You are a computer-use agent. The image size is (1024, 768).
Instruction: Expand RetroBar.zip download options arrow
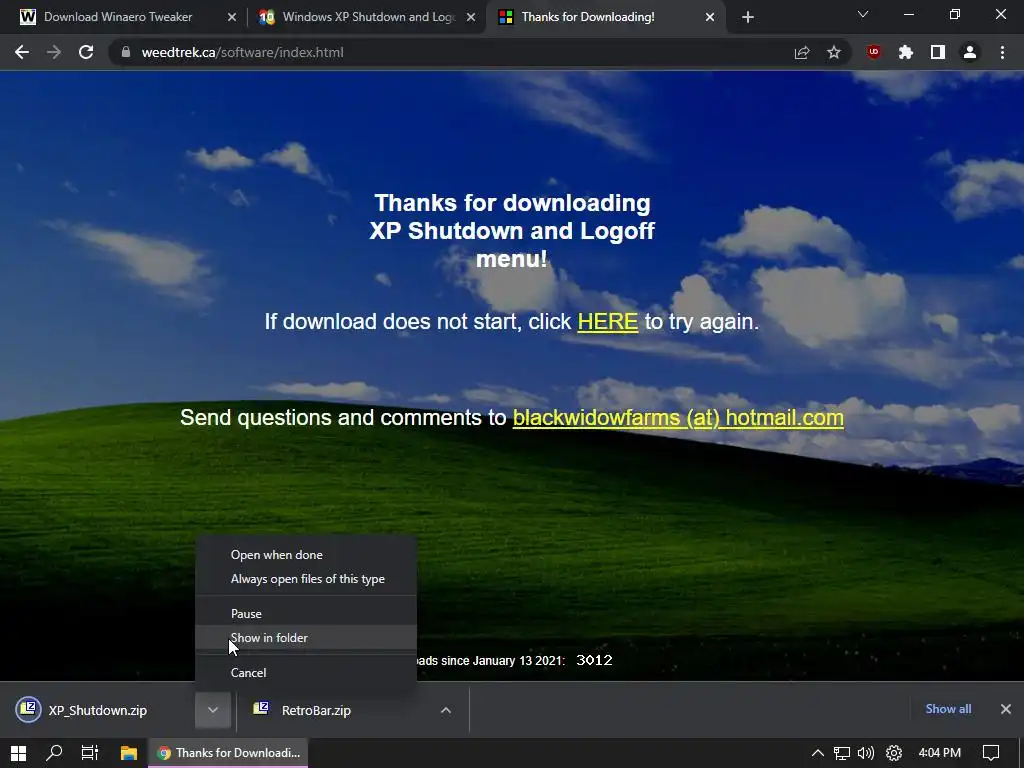pyautogui.click(x=446, y=710)
